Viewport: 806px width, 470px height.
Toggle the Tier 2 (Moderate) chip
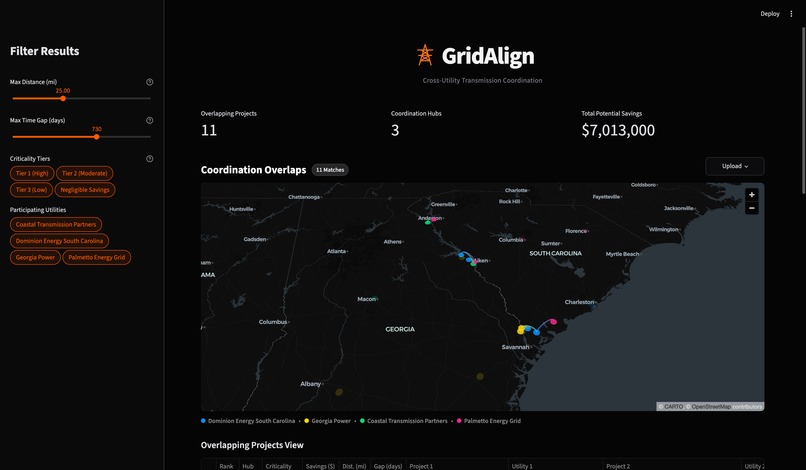[x=85, y=173]
